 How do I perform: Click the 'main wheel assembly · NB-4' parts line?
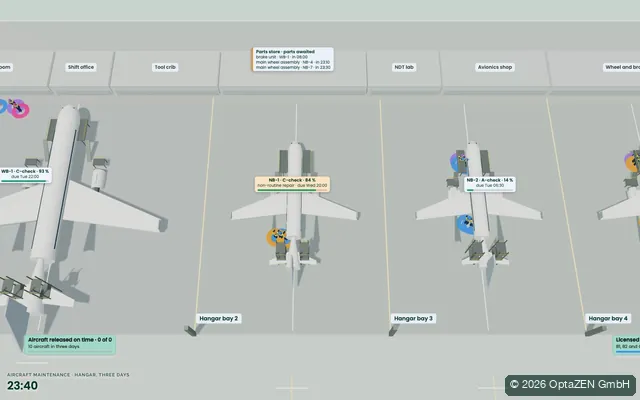click(293, 62)
